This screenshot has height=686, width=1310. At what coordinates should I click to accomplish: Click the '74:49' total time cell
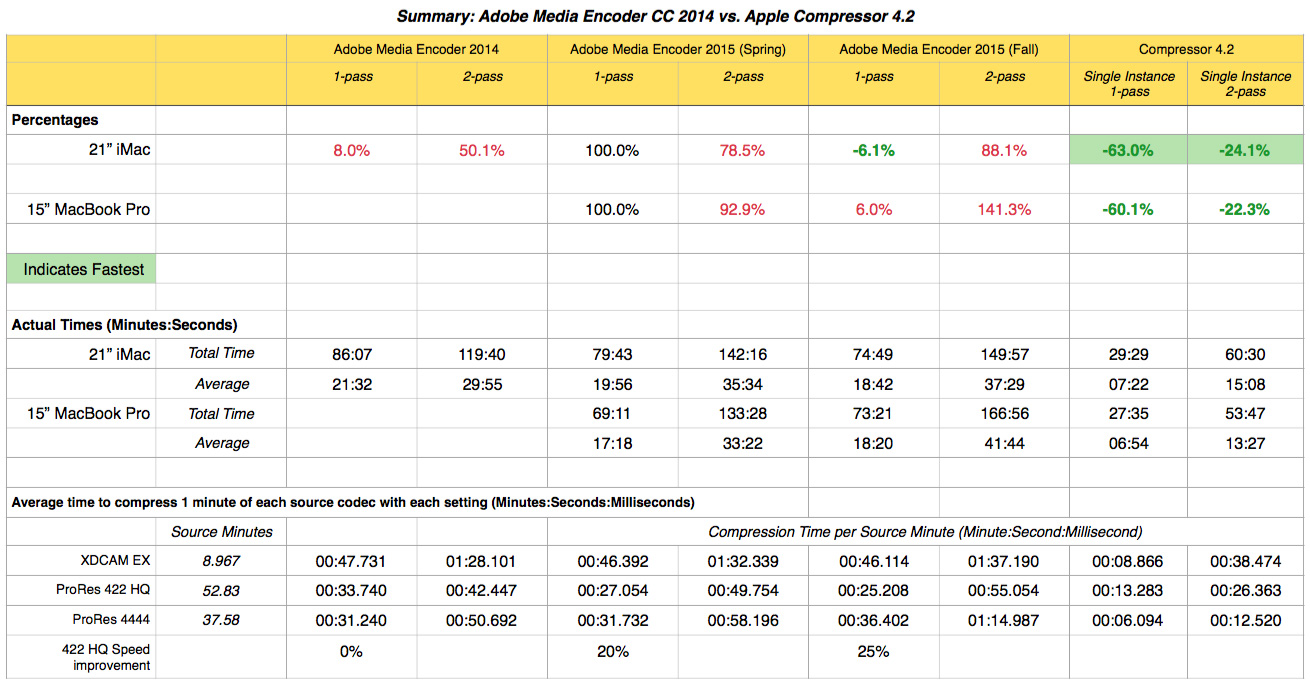tap(873, 354)
